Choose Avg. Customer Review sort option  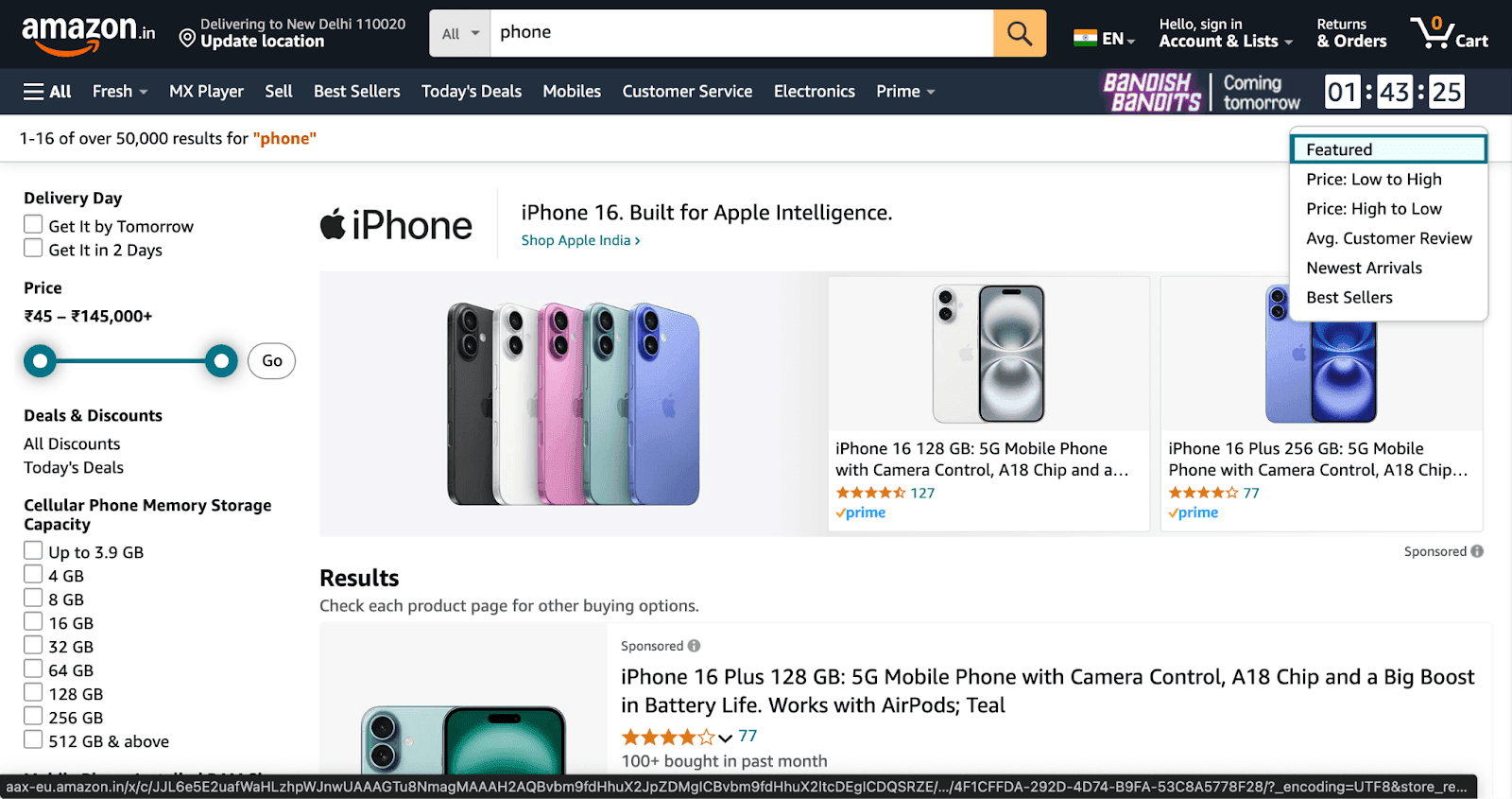tap(1388, 238)
